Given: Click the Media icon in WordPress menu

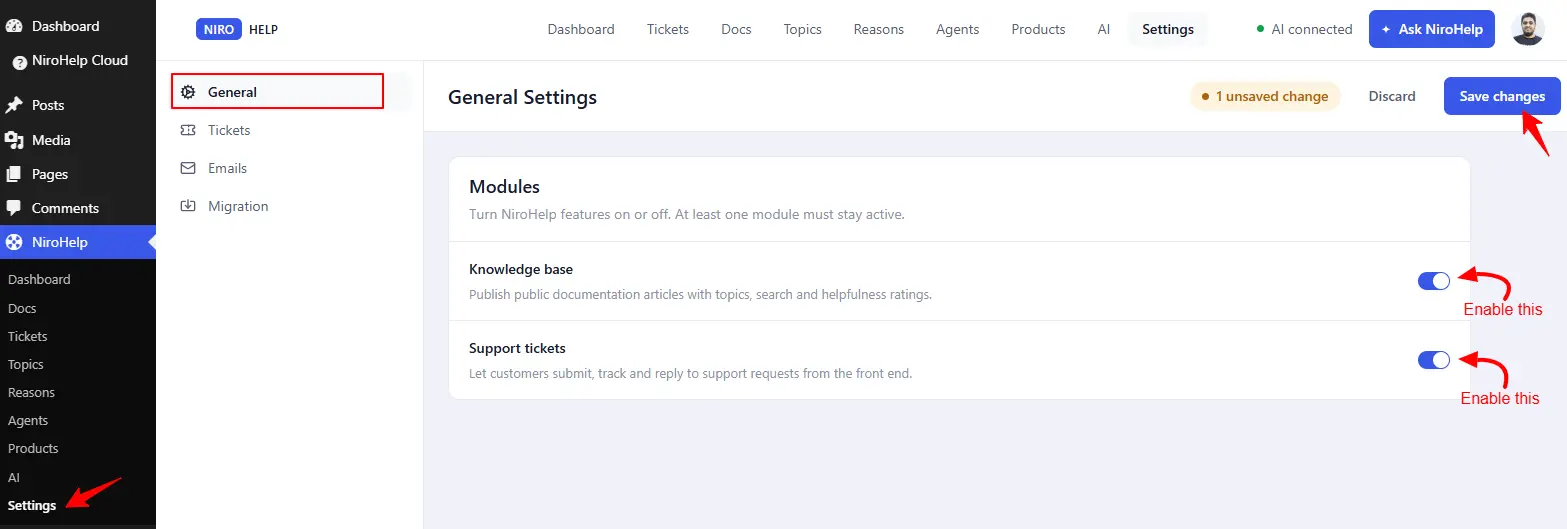Looking at the screenshot, I should point(14,140).
